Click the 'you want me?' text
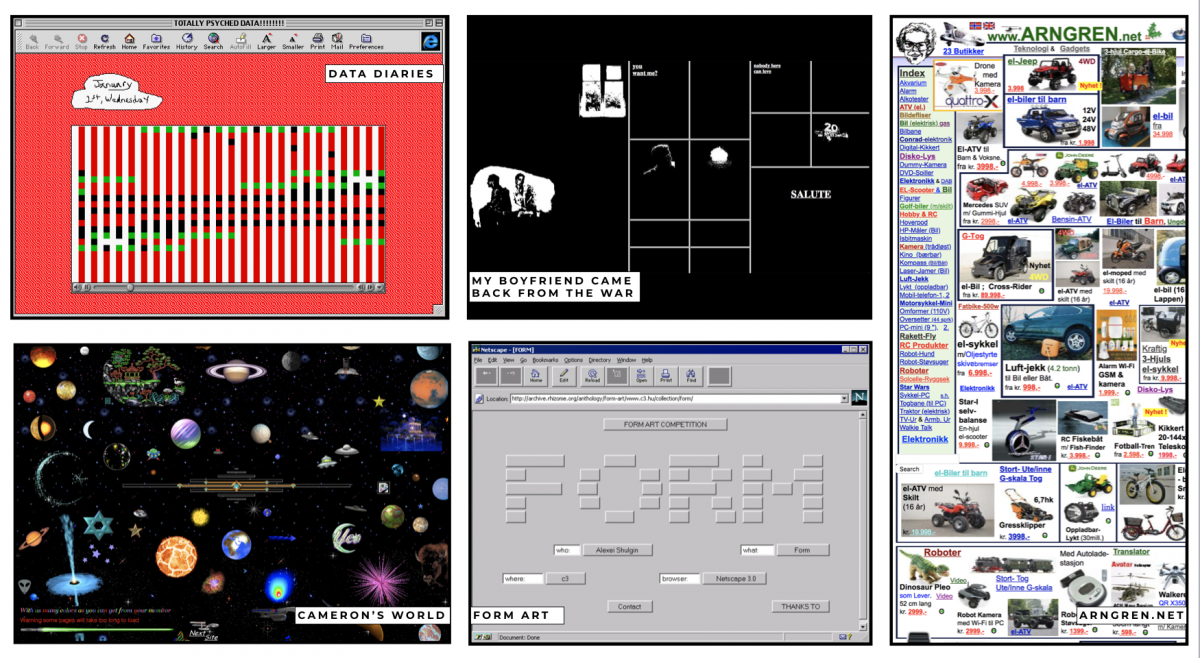The width and height of the screenshot is (1200, 658). [645, 71]
